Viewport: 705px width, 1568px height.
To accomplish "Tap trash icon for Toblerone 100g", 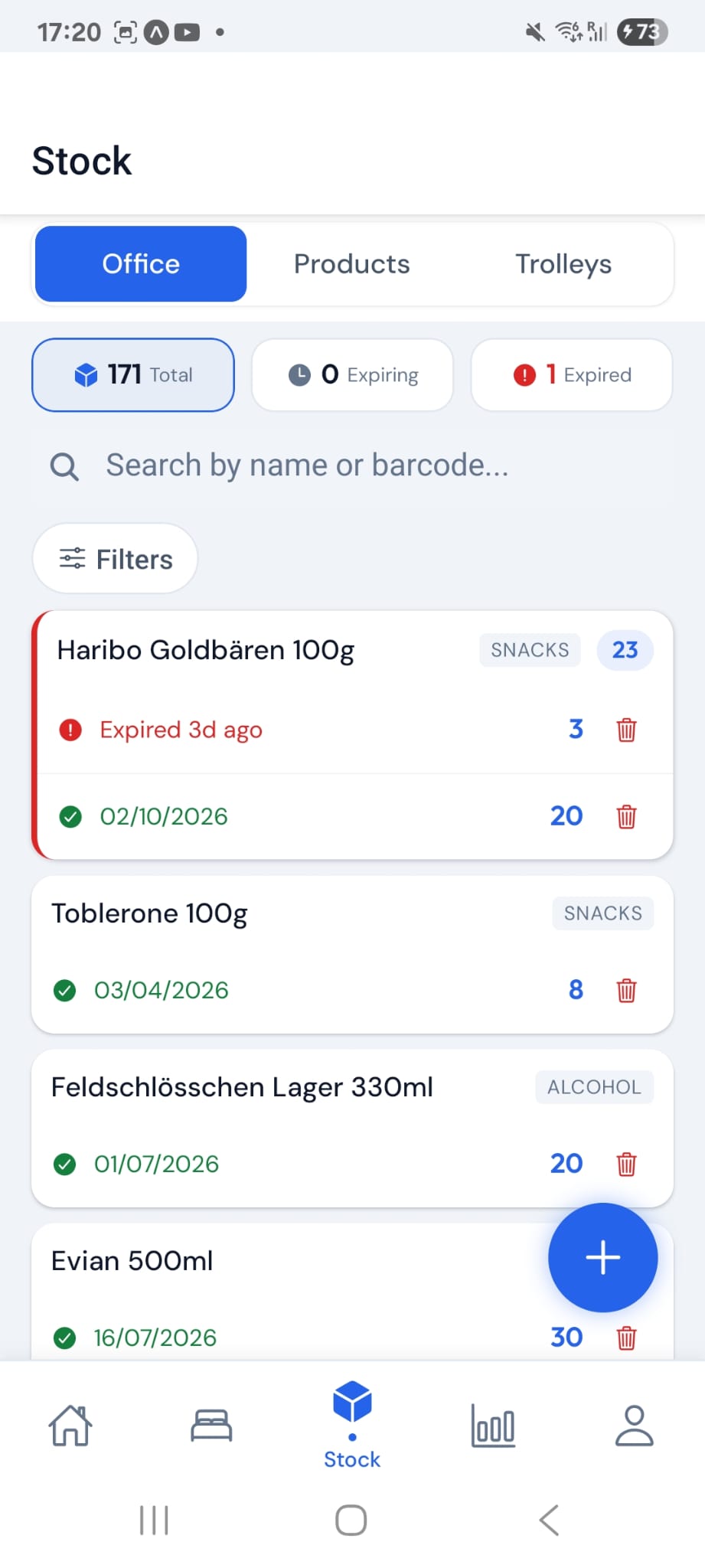I will pyautogui.click(x=626, y=990).
